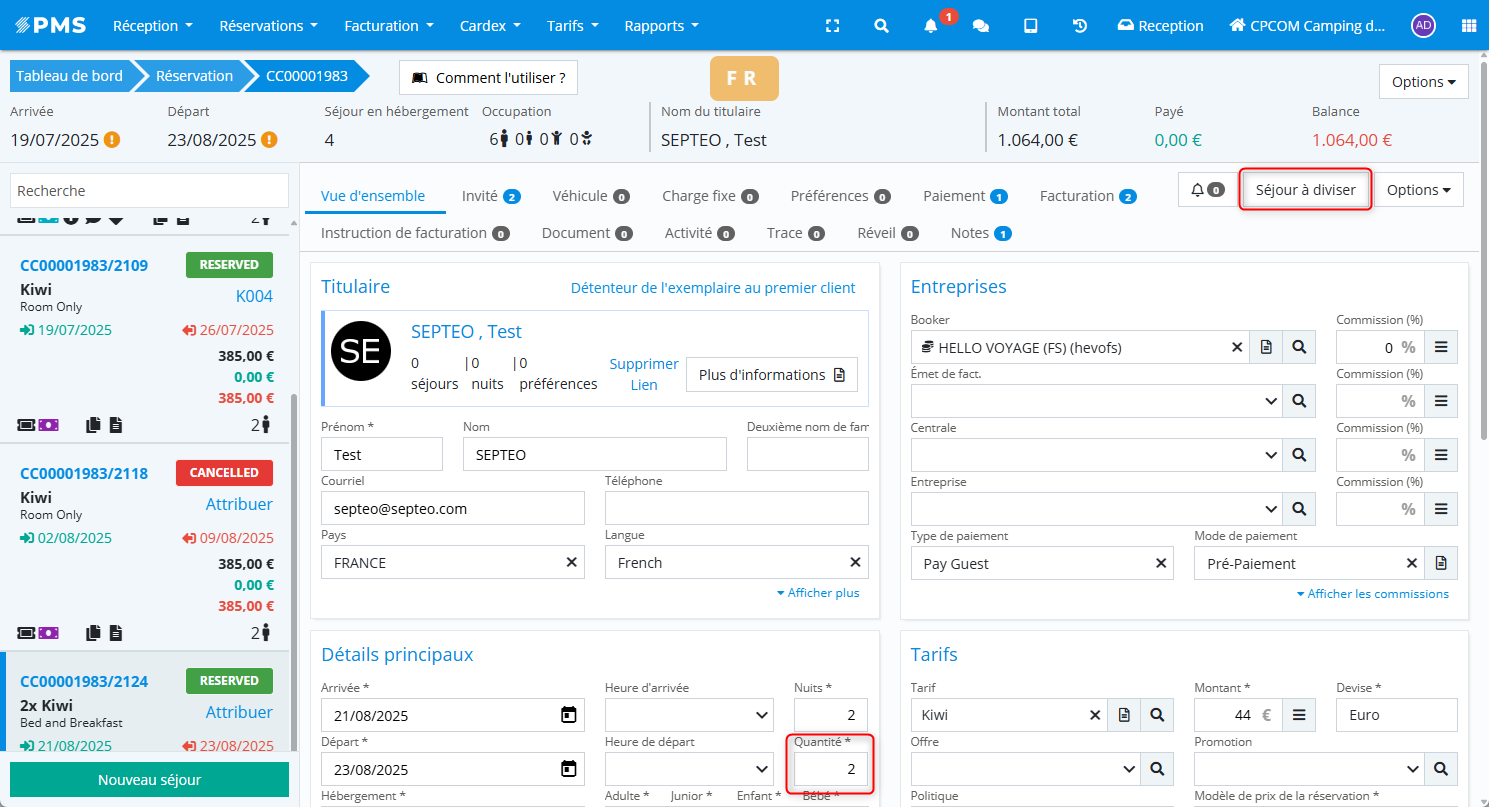Click the search magnifier in top bar

click(x=881, y=26)
